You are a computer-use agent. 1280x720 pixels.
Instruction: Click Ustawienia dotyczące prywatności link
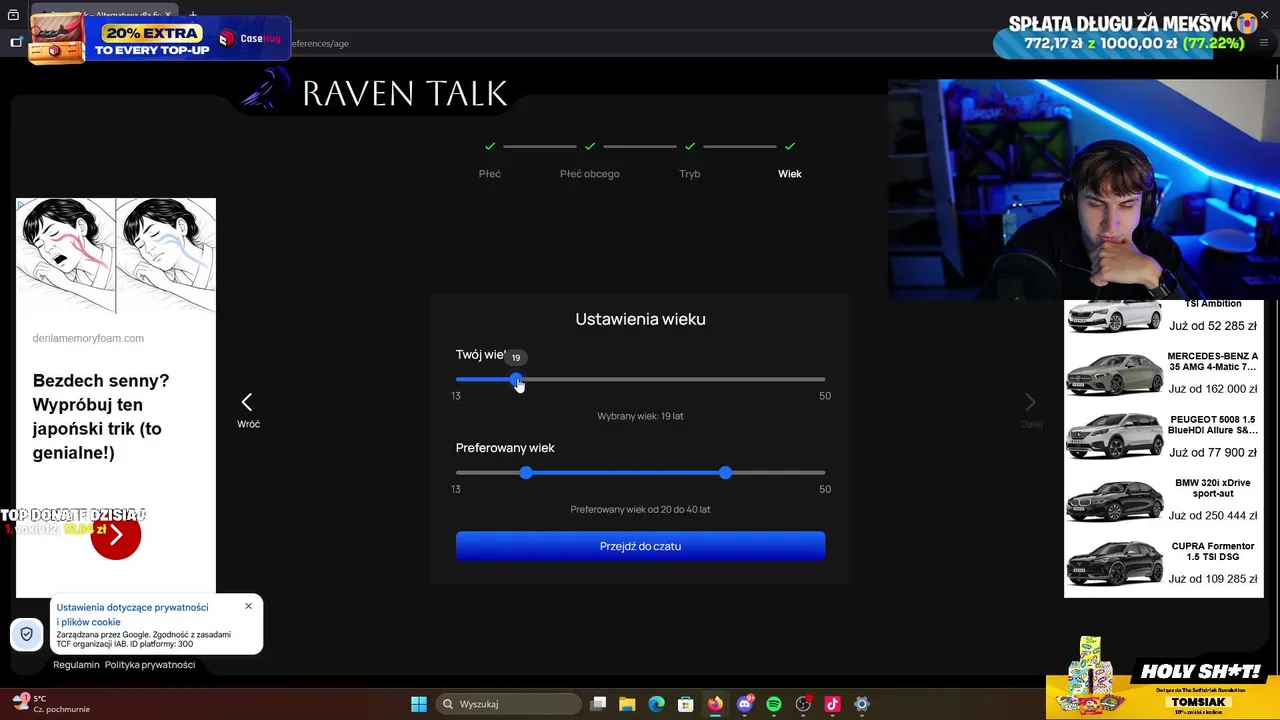tap(132, 614)
